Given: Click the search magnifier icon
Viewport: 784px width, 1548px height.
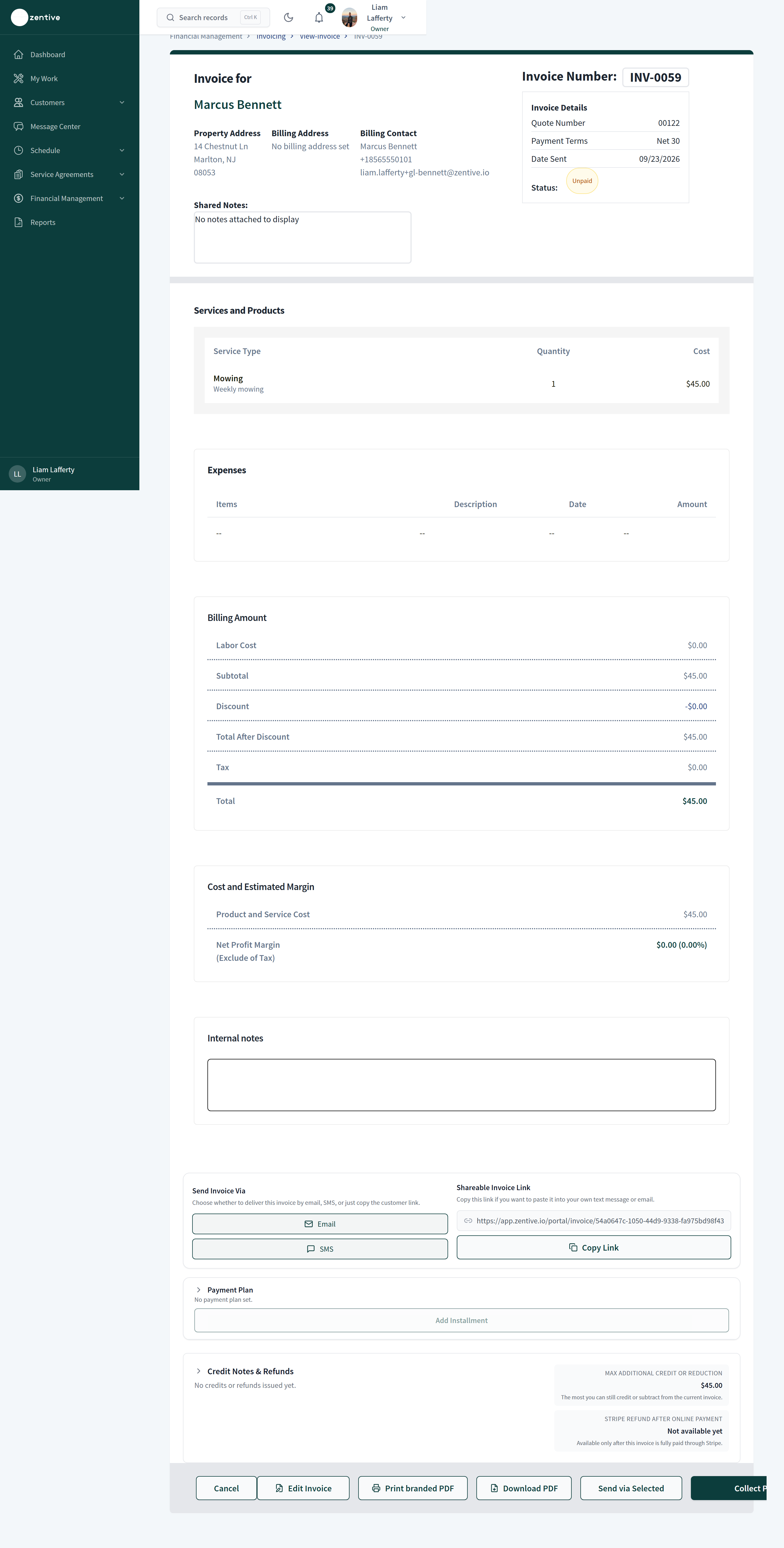Looking at the screenshot, I should (171, 17).
